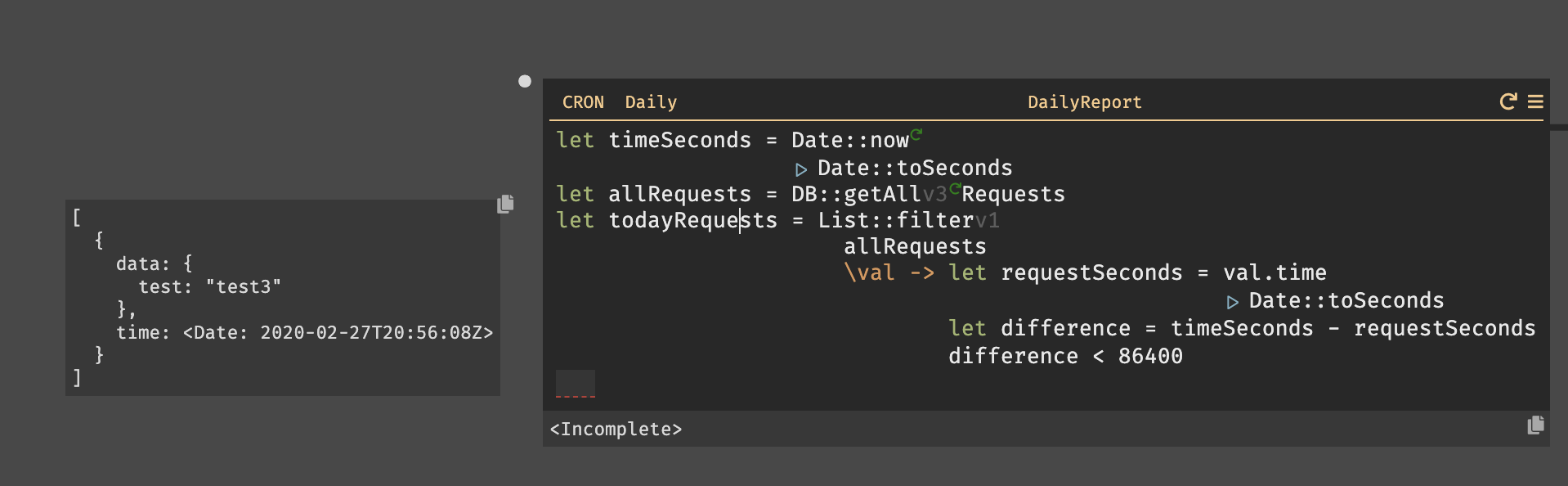Select the white trace dot beside the handler
This screenshot has height=486, width=1568.
coord(525,81)
